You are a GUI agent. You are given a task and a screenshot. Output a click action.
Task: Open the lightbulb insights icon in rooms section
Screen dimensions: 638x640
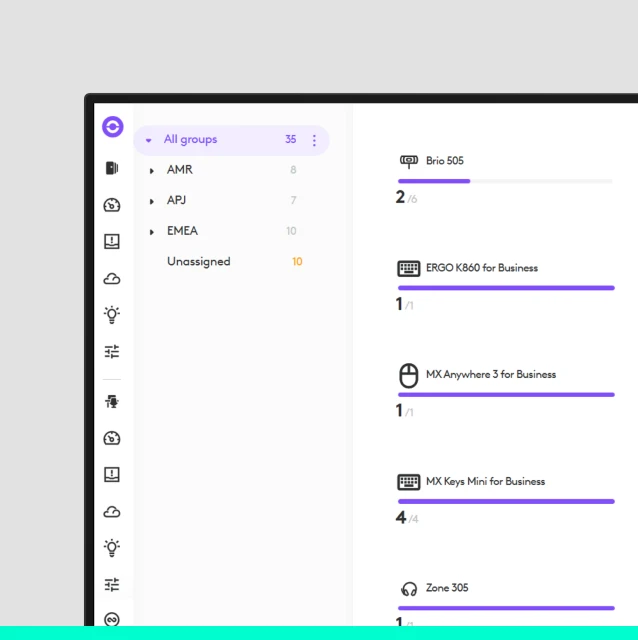pos(112,315)
